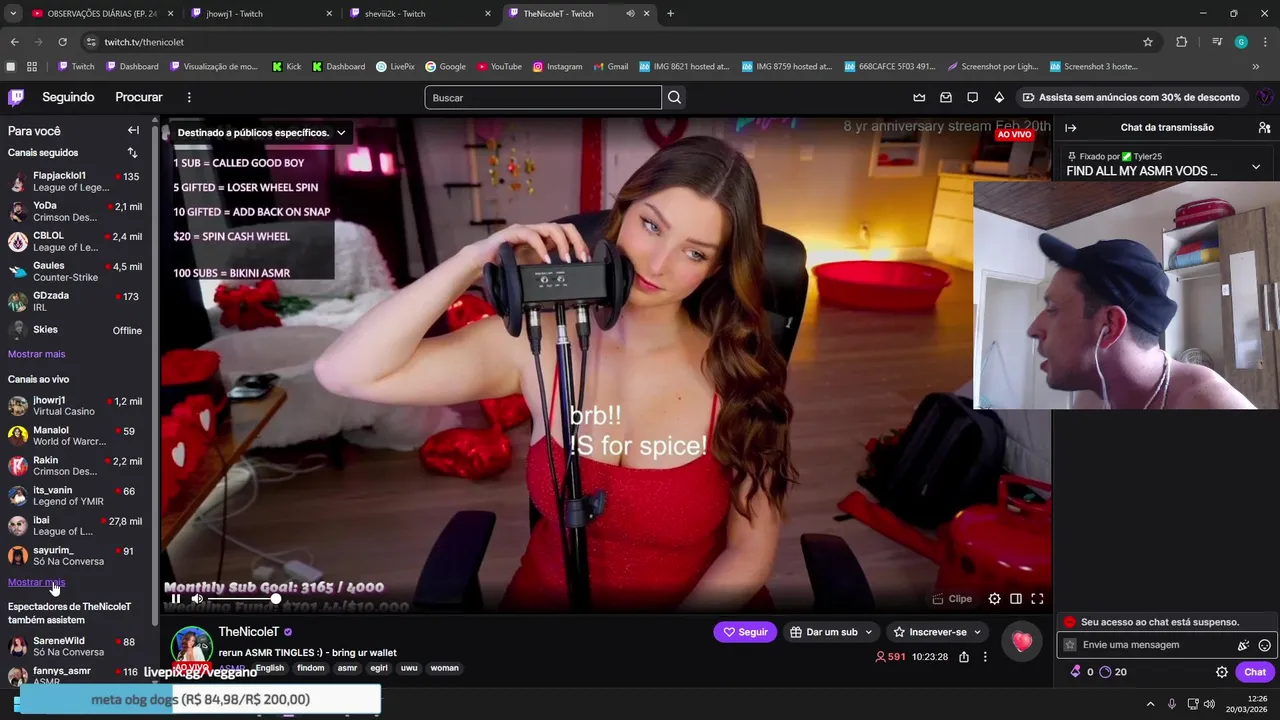This screenshot has width=1280, height=720.
Task: Enter fullscreen mode
Action: tap(1037, 599)
